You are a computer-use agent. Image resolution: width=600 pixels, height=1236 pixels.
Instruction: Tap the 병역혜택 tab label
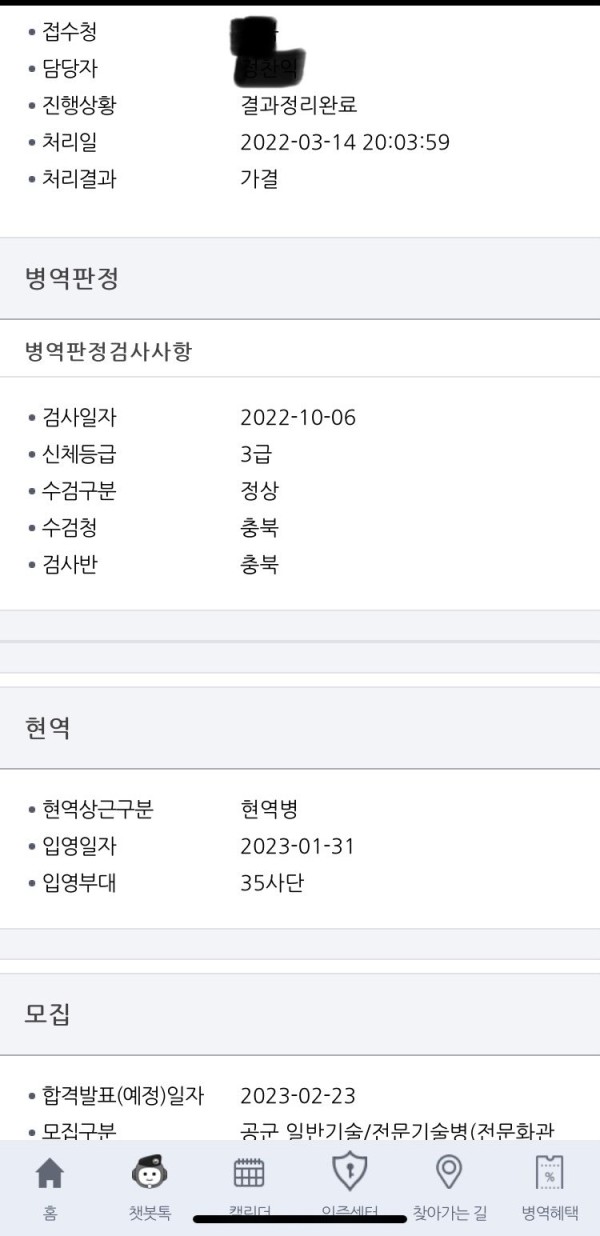point(550,1213)
